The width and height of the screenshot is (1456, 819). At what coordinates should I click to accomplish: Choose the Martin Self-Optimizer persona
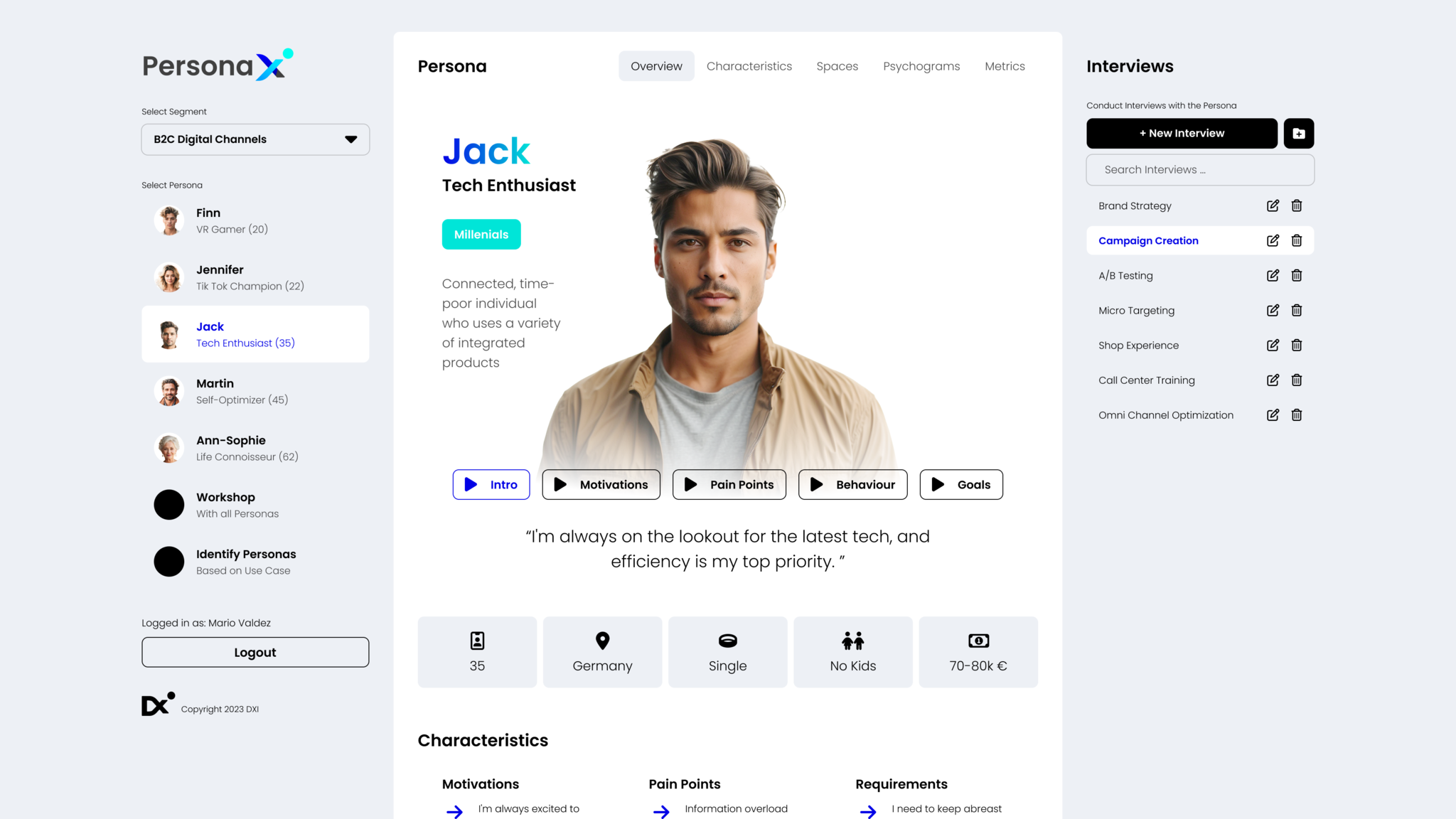pos(255,391)
